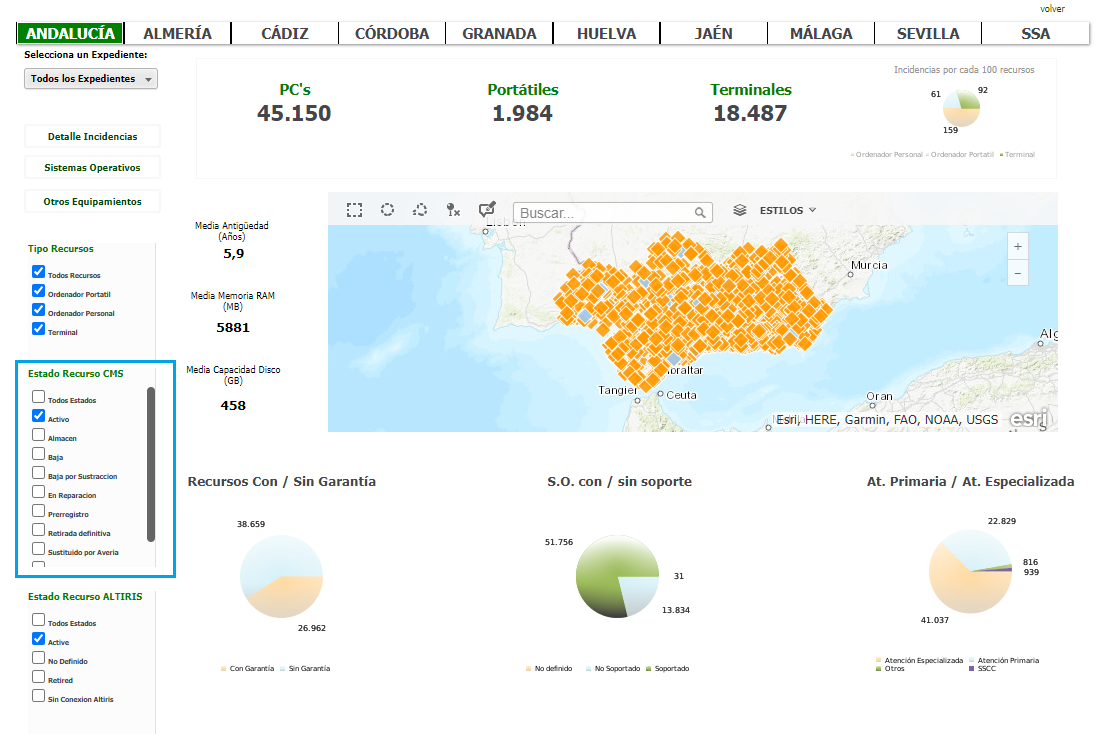Check Todos Estados under Estado Recurso ALTIRIS
1101x734 pixels.
point(39,620)
